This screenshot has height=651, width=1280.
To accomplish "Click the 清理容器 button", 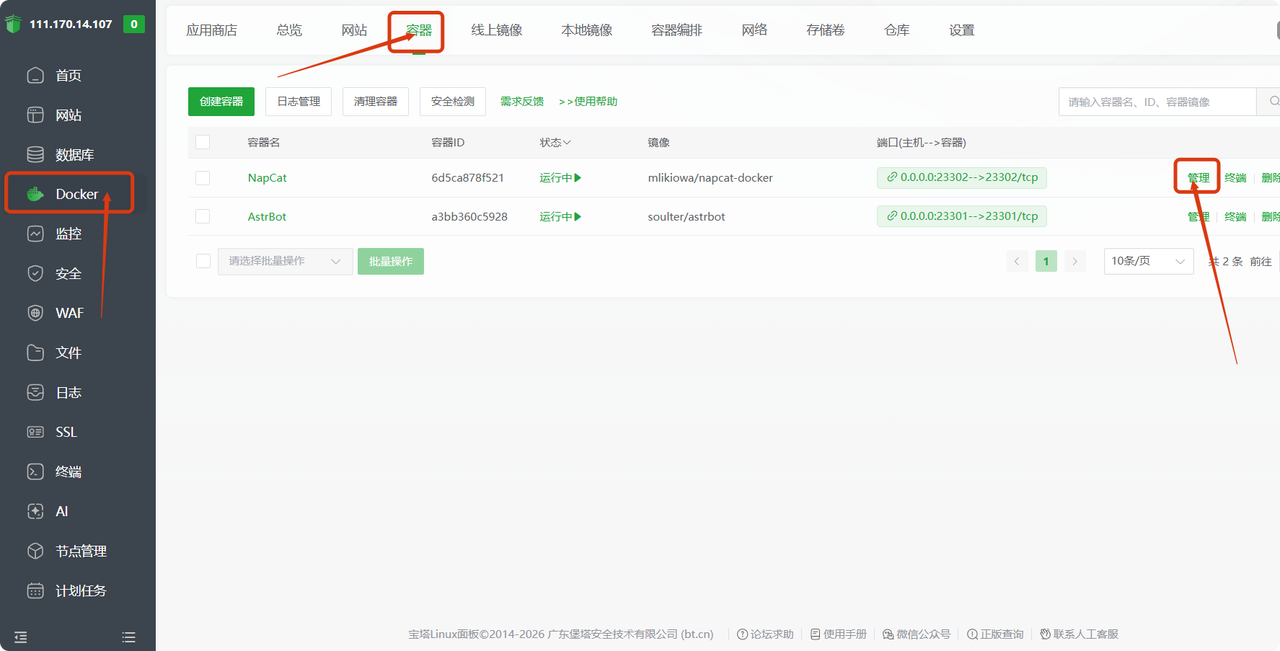I will [x=375, y=101].
